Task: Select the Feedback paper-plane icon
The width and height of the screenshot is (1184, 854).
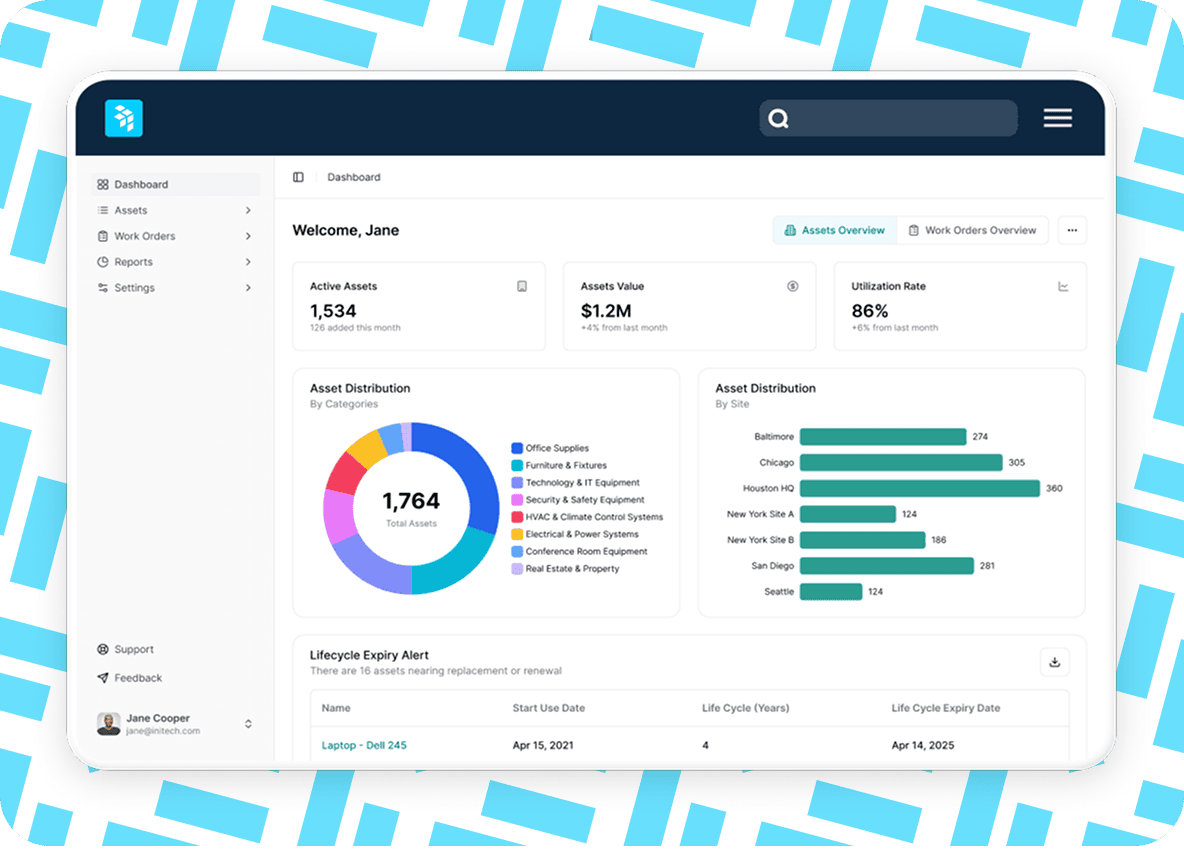Action: pos(103,678)
